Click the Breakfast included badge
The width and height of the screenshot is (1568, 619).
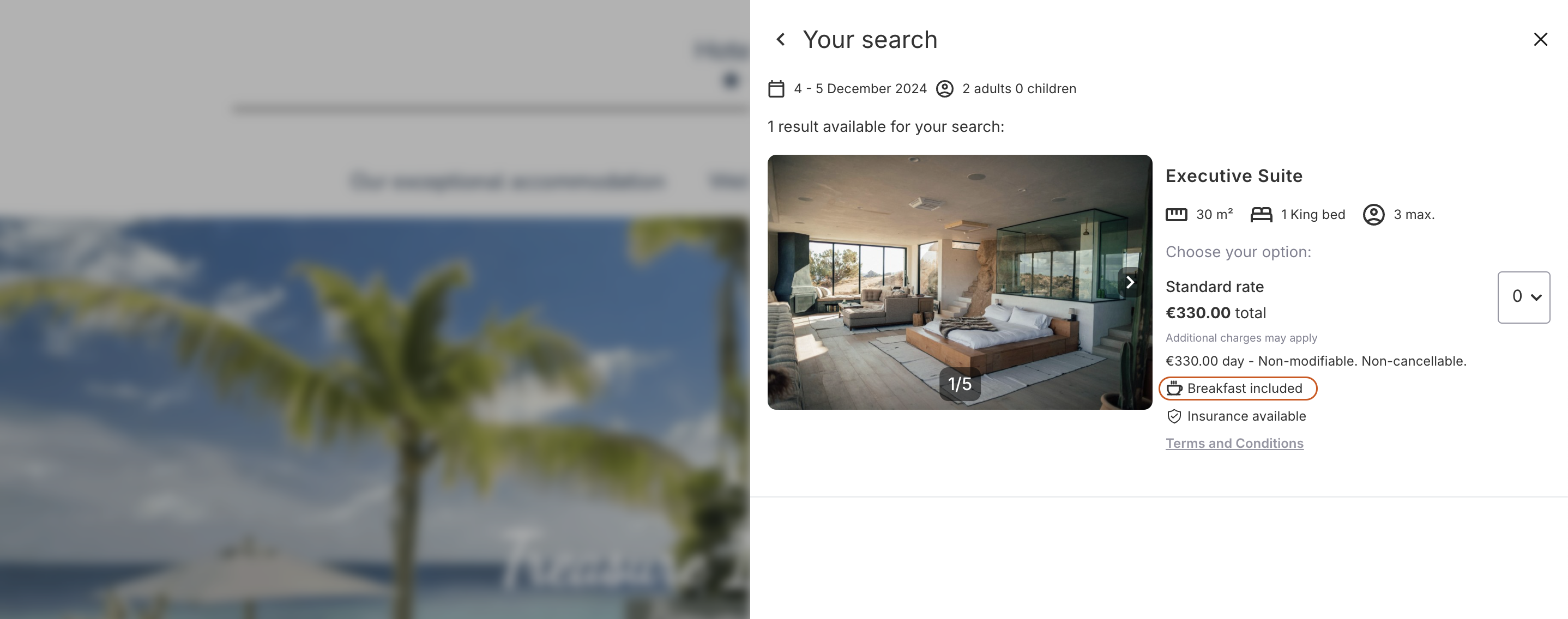(1238, 389)
